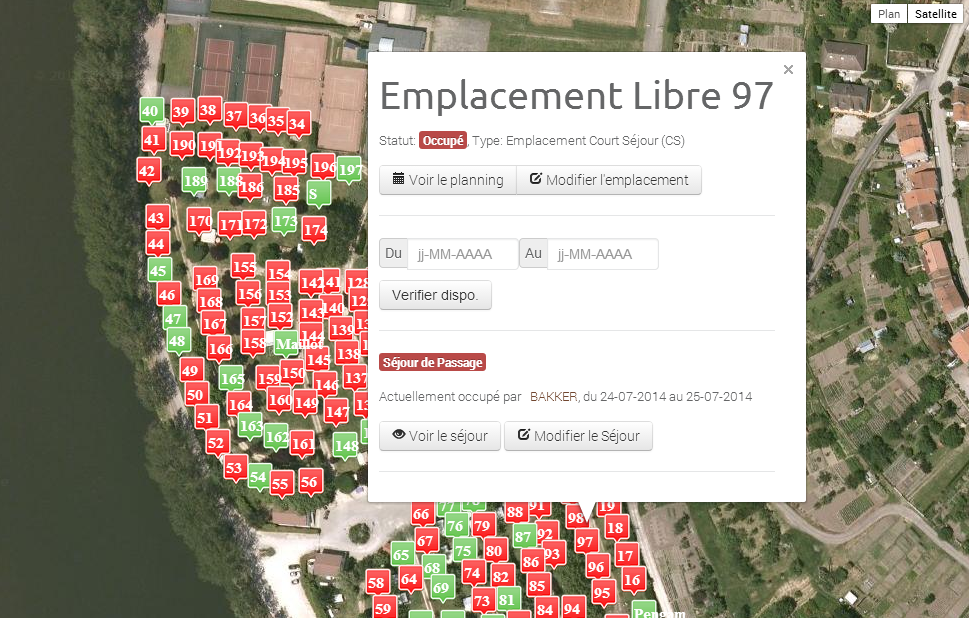The width and height of the screenshot is (969, 618).
Task: Click the "Verifier dispo." button
Action: pyautogui.click(x=435, y=295)
